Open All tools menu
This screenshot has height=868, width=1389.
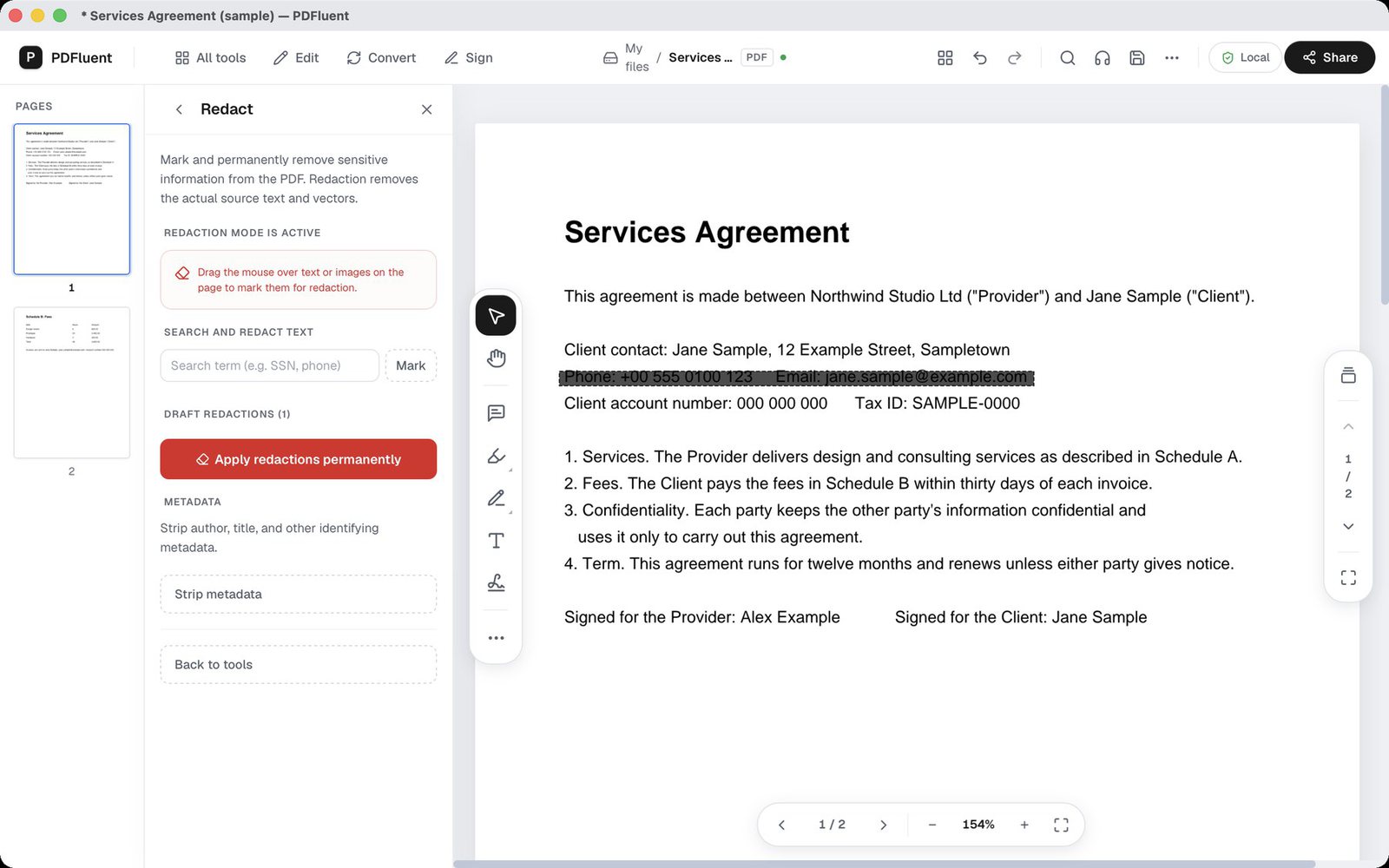click(x=210, y=57)
